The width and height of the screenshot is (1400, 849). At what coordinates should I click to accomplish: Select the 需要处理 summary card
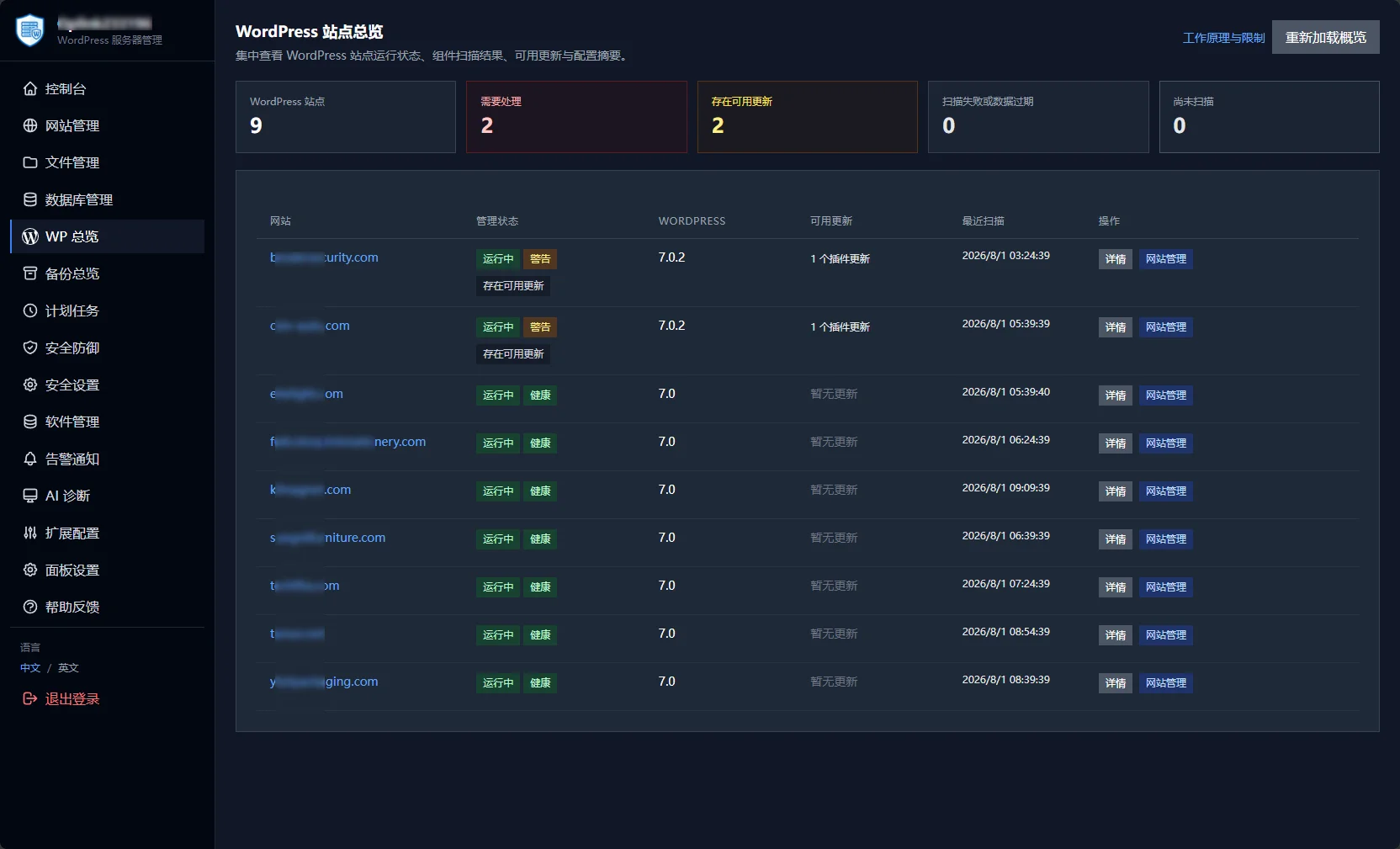tap(576, 117)
